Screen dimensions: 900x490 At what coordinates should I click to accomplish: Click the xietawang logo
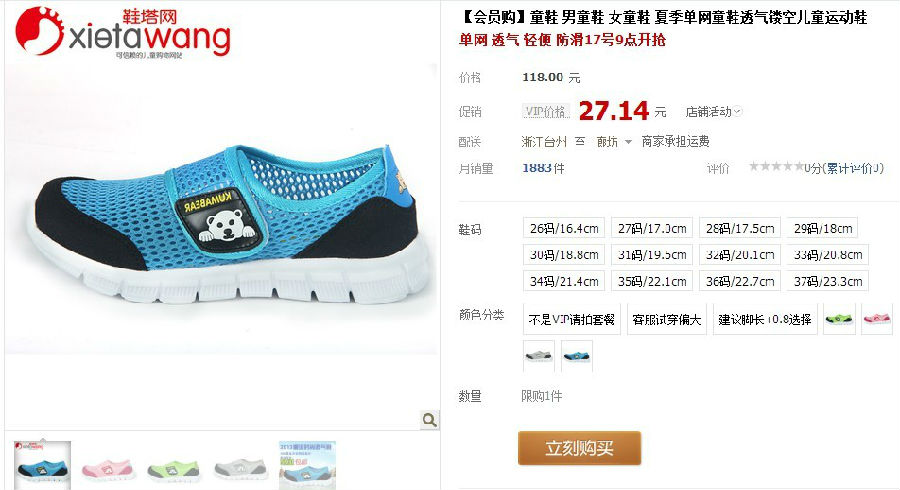tap(123, 32)
